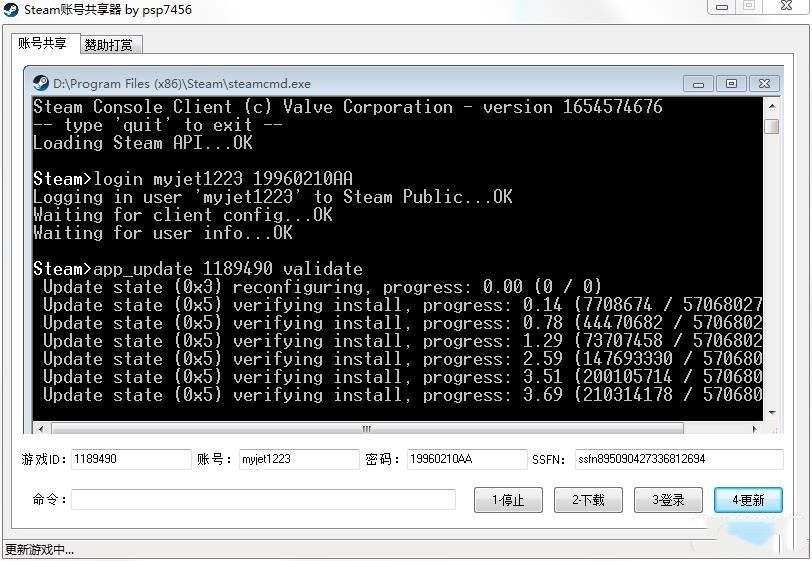This screenshot has width=812, height=561.
Task: Focus the SSFN input field
Action: click(x=679, y=459)
